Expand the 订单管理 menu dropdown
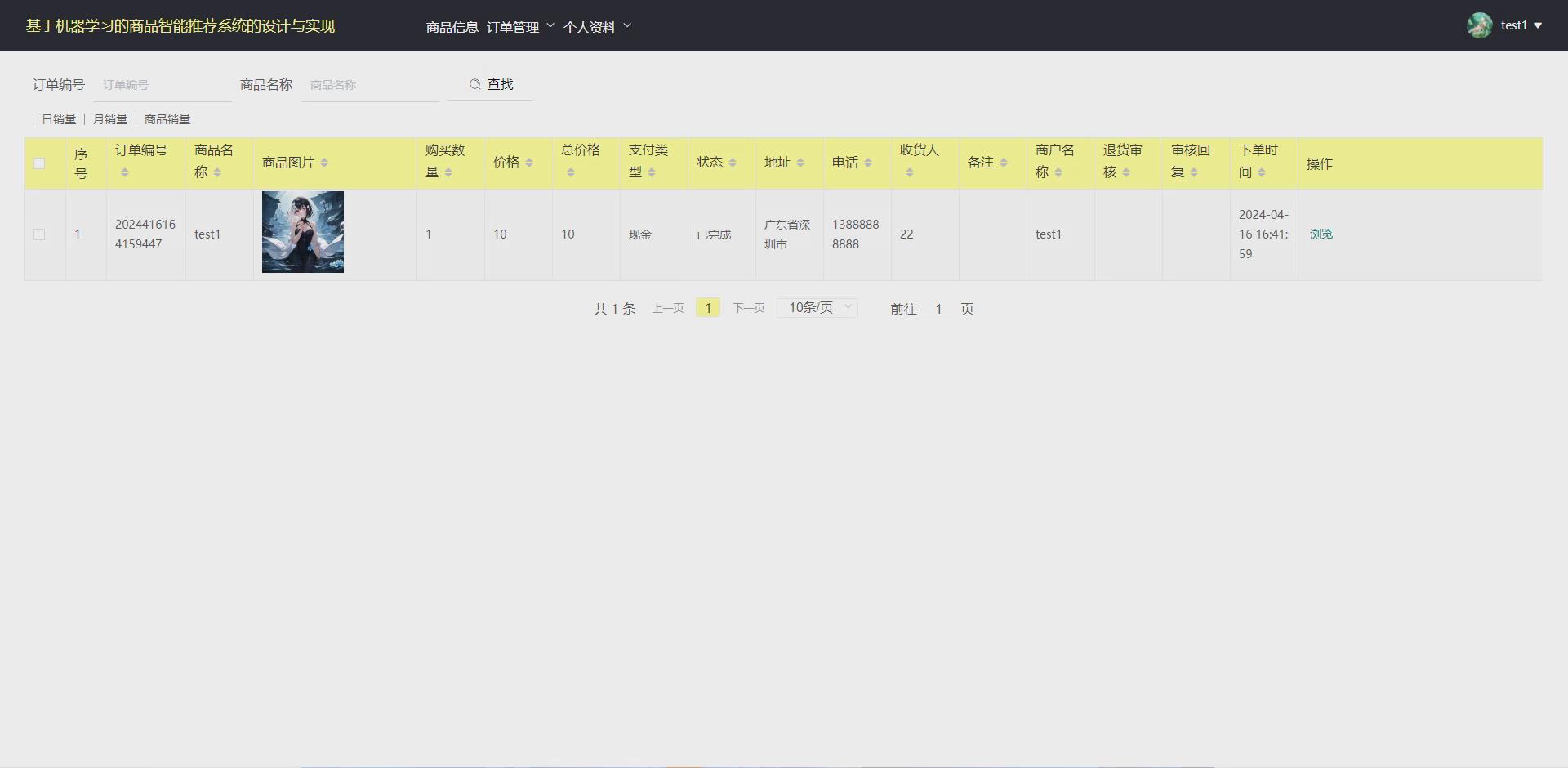Viewport: 1568px width, 768px height. point(520,27)
